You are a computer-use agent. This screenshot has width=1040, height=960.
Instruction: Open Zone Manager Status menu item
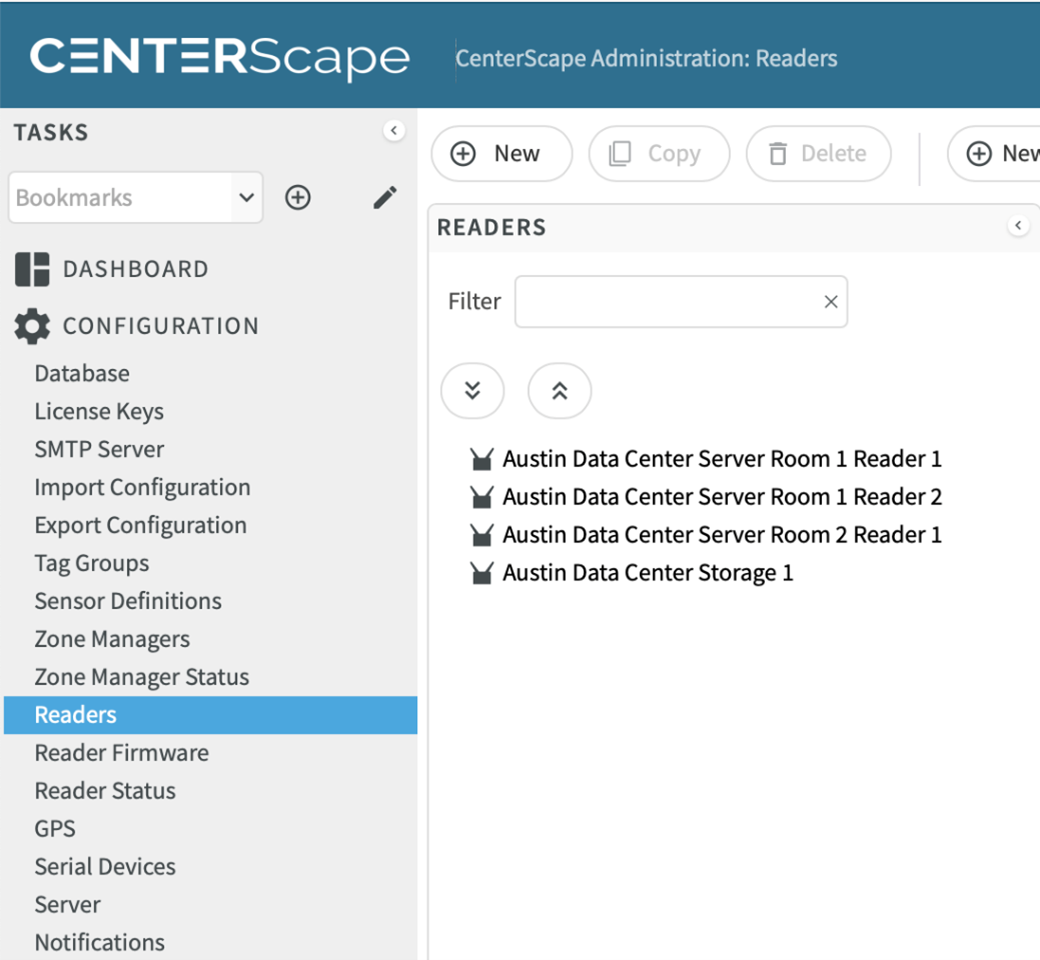141,677
